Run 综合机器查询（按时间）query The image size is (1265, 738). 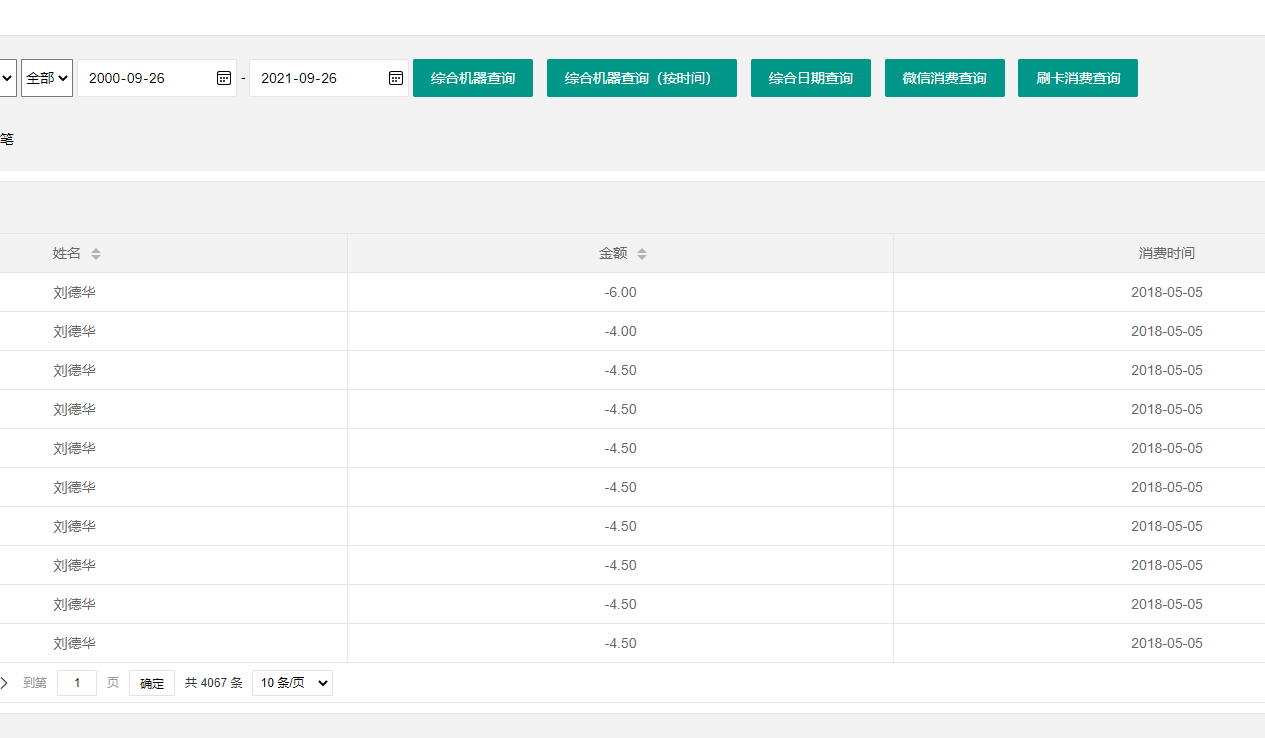pos(641,78)
